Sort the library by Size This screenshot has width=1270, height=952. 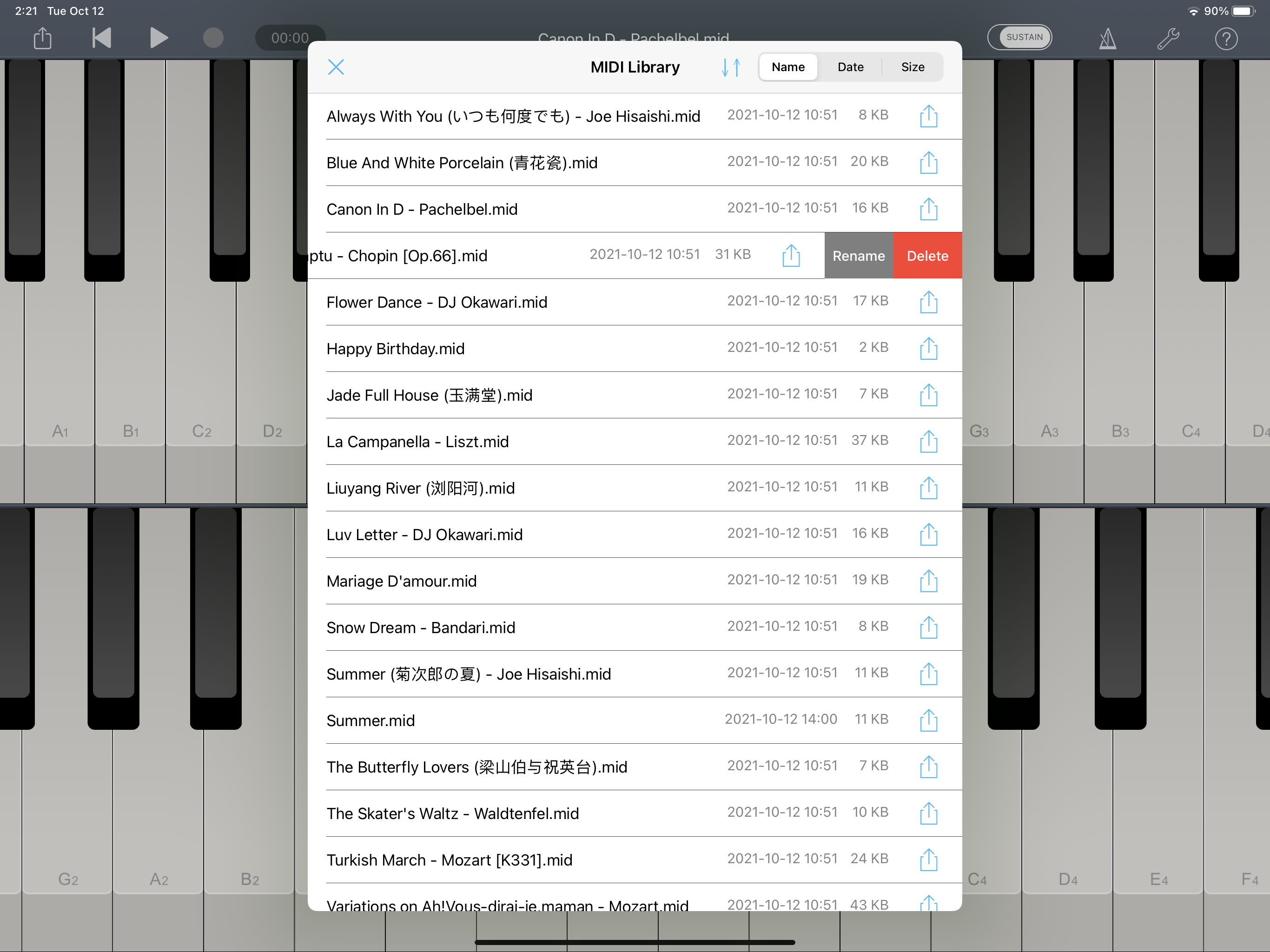[x=913, y=67]
